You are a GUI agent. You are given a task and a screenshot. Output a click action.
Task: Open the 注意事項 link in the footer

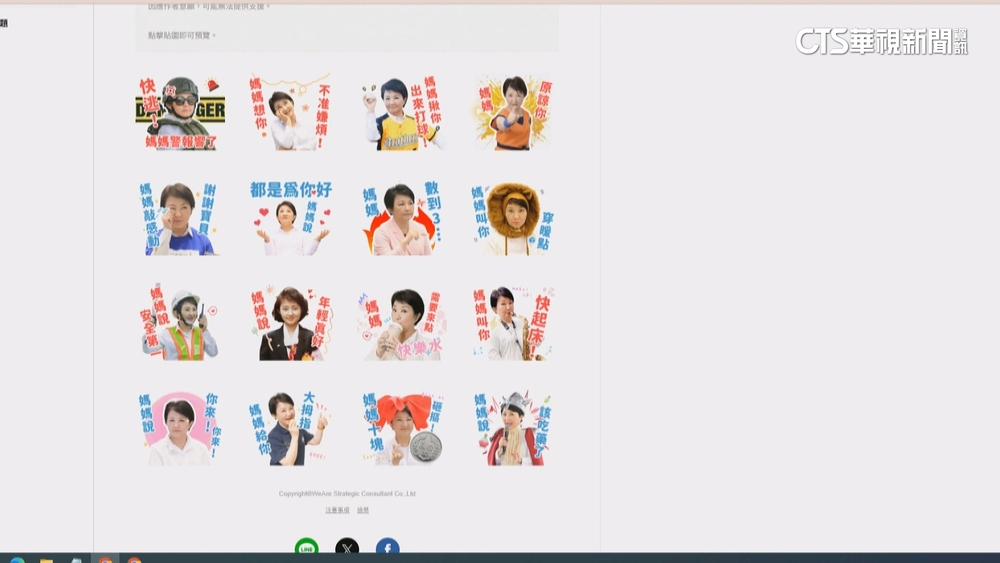[x=337, y=510]
